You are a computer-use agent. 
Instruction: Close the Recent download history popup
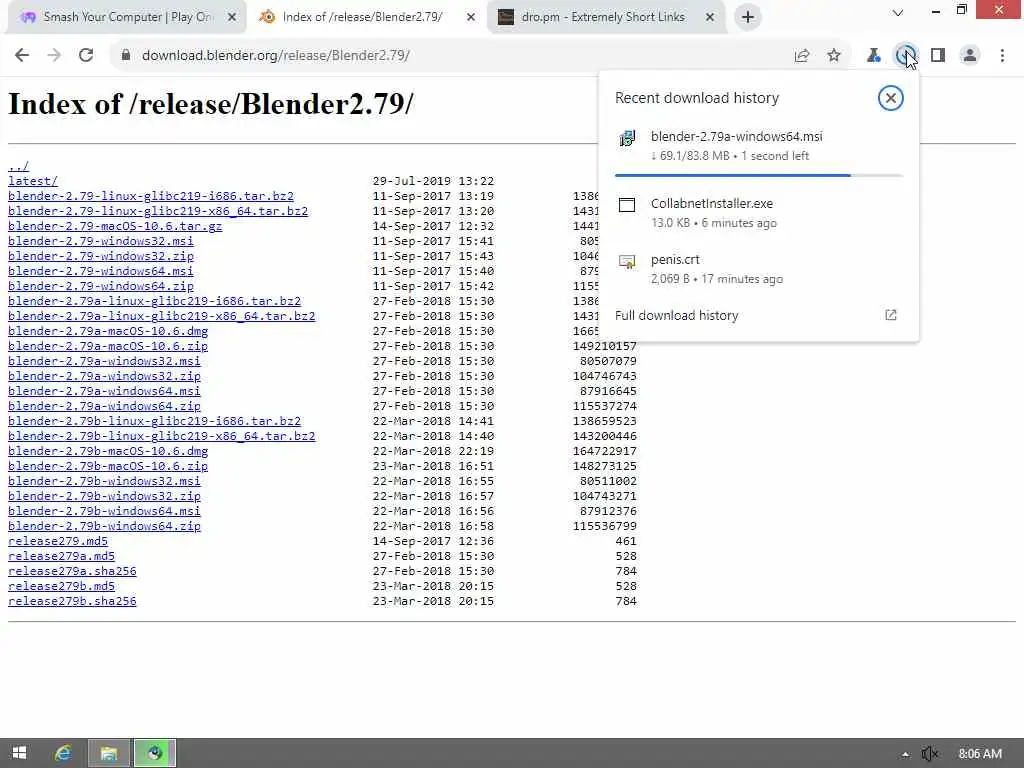click(890, 98)
